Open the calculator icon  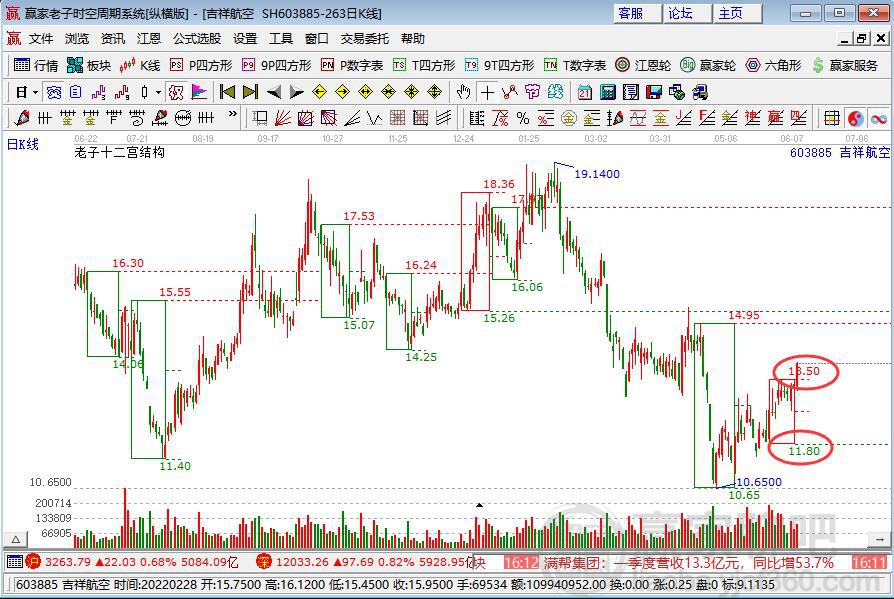(x=608, y=92)
